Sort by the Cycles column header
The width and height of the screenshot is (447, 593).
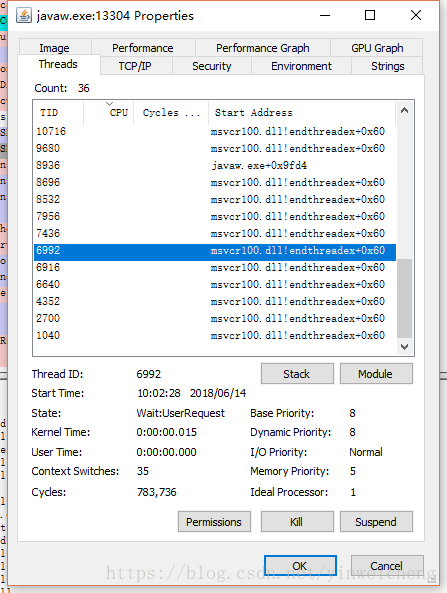171,113
